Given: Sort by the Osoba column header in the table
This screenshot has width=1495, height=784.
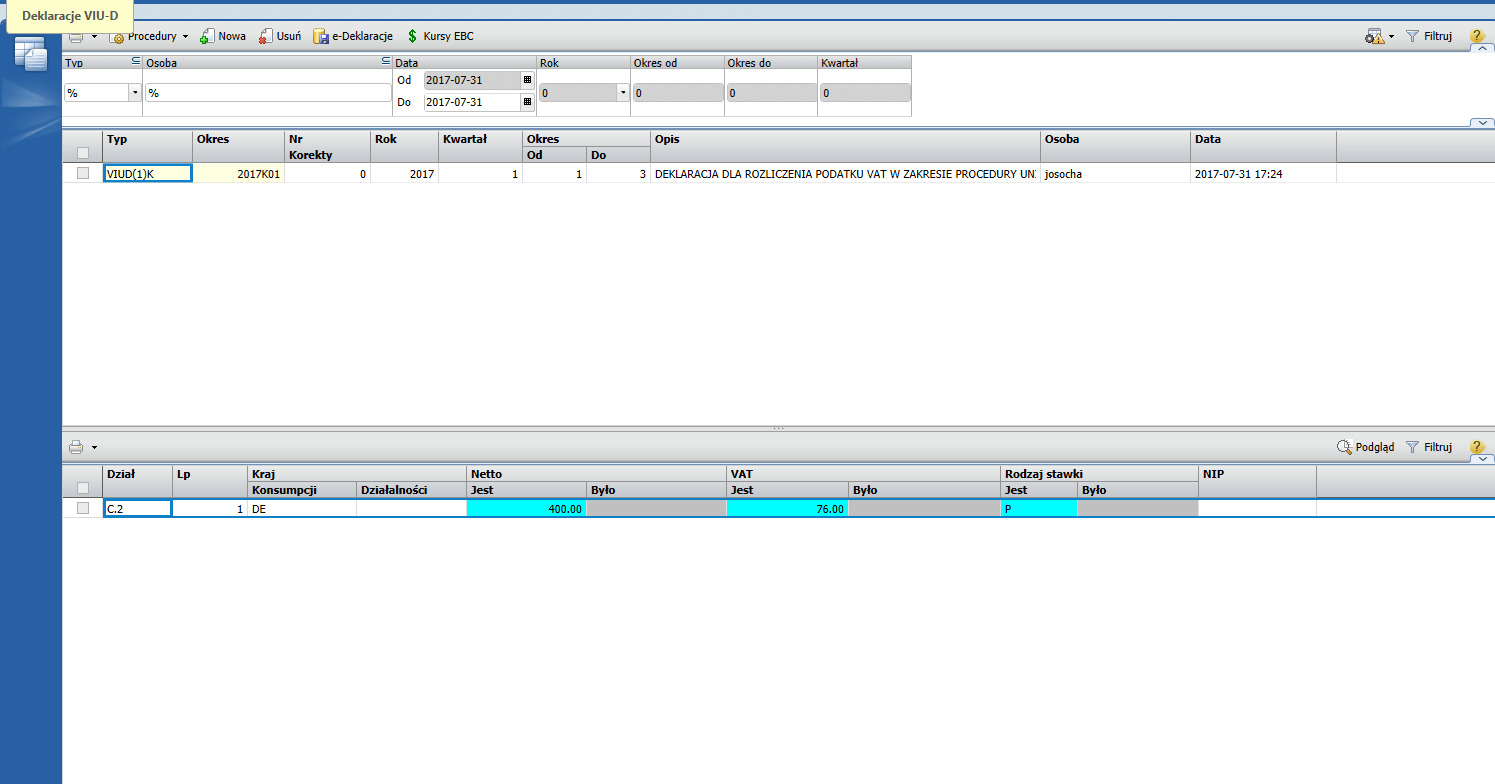Looking at the screenshot, I should pyautogui.click(x=1116, y=146).
